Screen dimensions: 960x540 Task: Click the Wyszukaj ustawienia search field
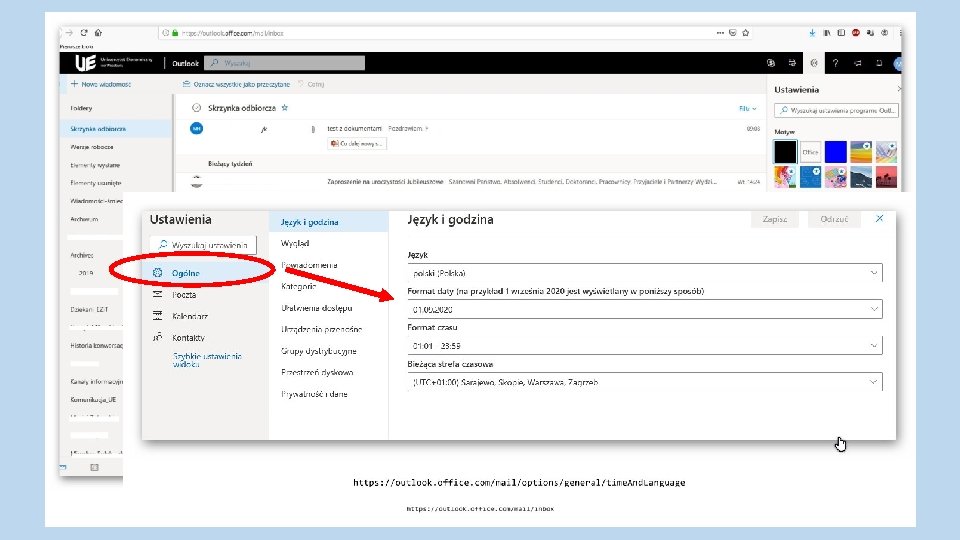(203, 245)
